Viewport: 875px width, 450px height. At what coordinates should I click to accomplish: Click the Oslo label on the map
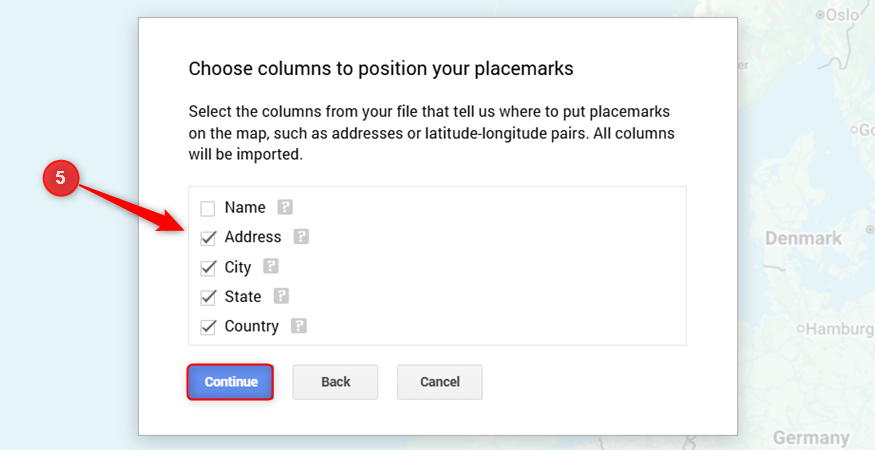click(842, 15)
